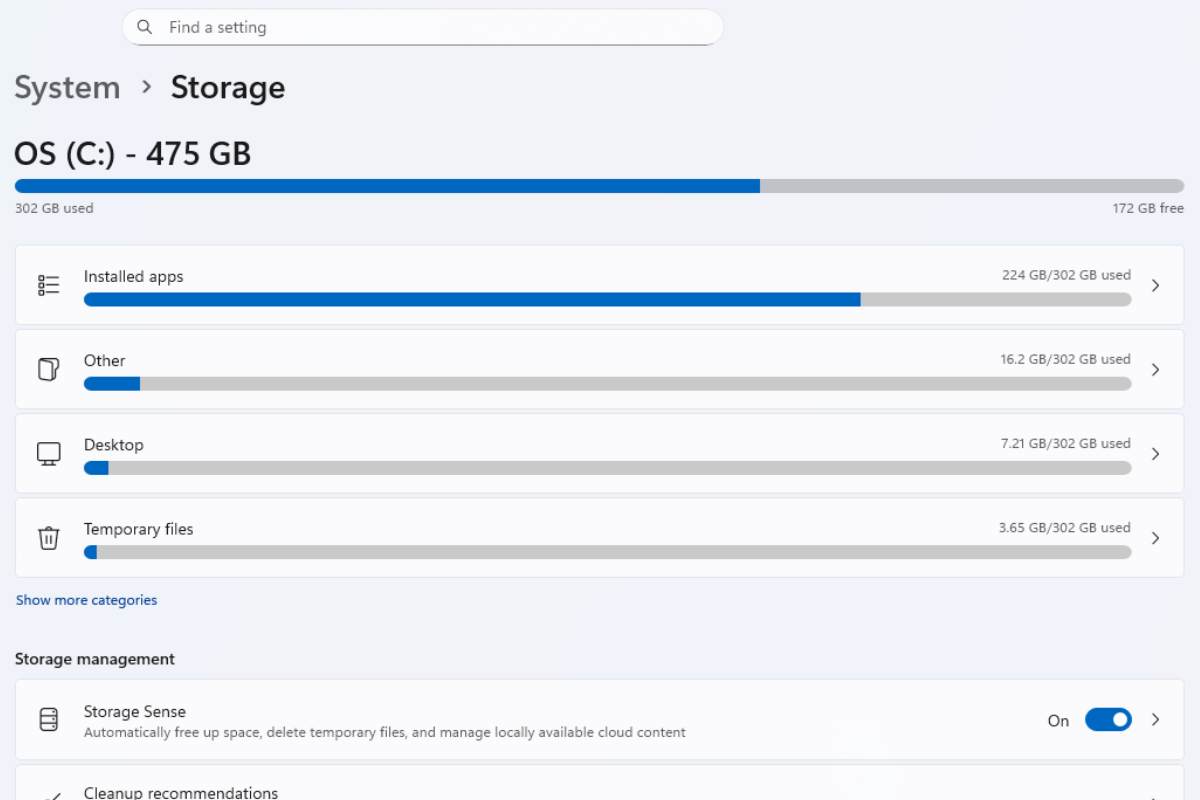Click Show more categories link
This screenshot has width=1200, height=800.
pyautogui.click(x=86, y=600)
